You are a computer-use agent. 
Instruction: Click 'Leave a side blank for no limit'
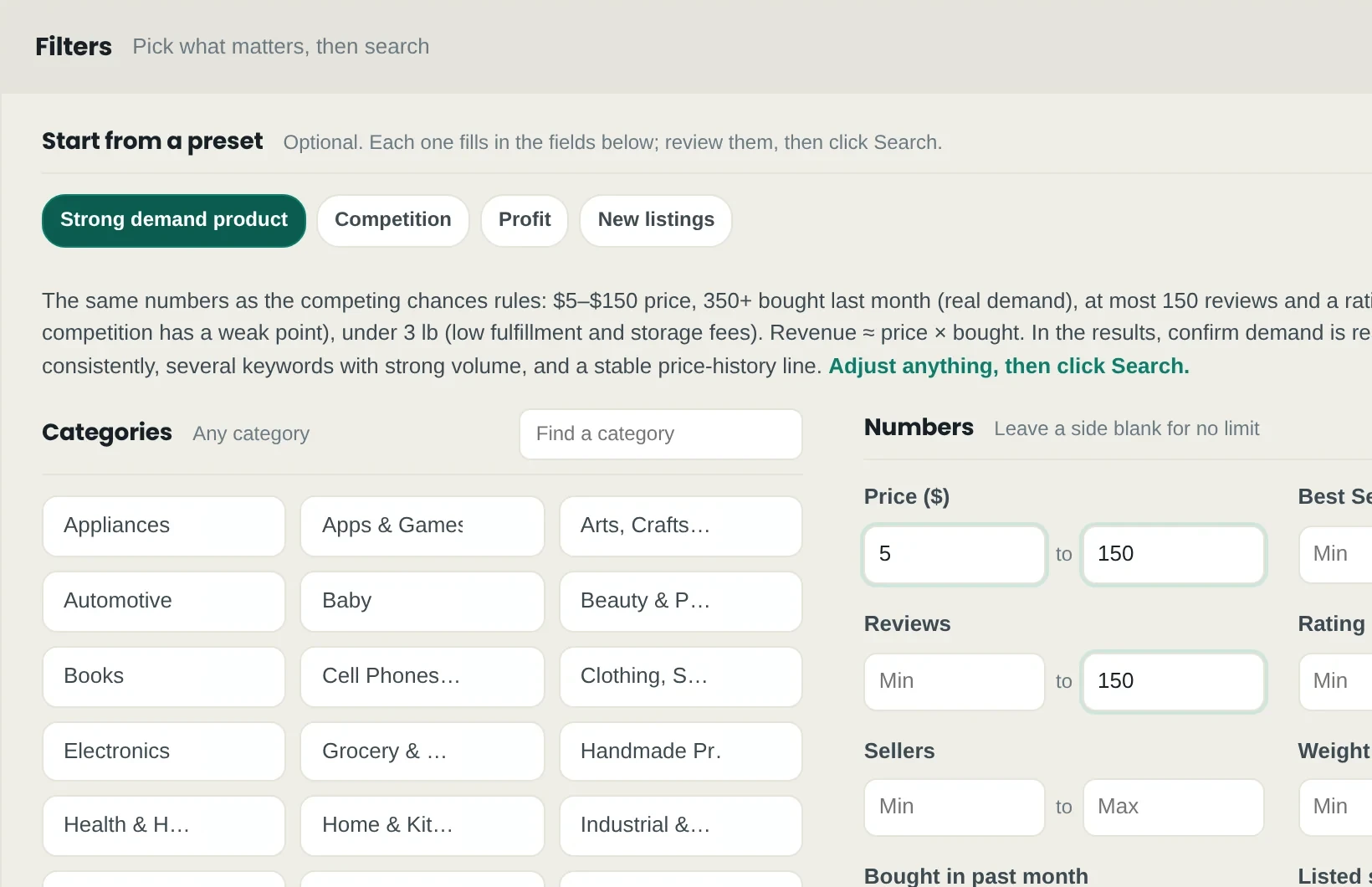[1127, 428]
